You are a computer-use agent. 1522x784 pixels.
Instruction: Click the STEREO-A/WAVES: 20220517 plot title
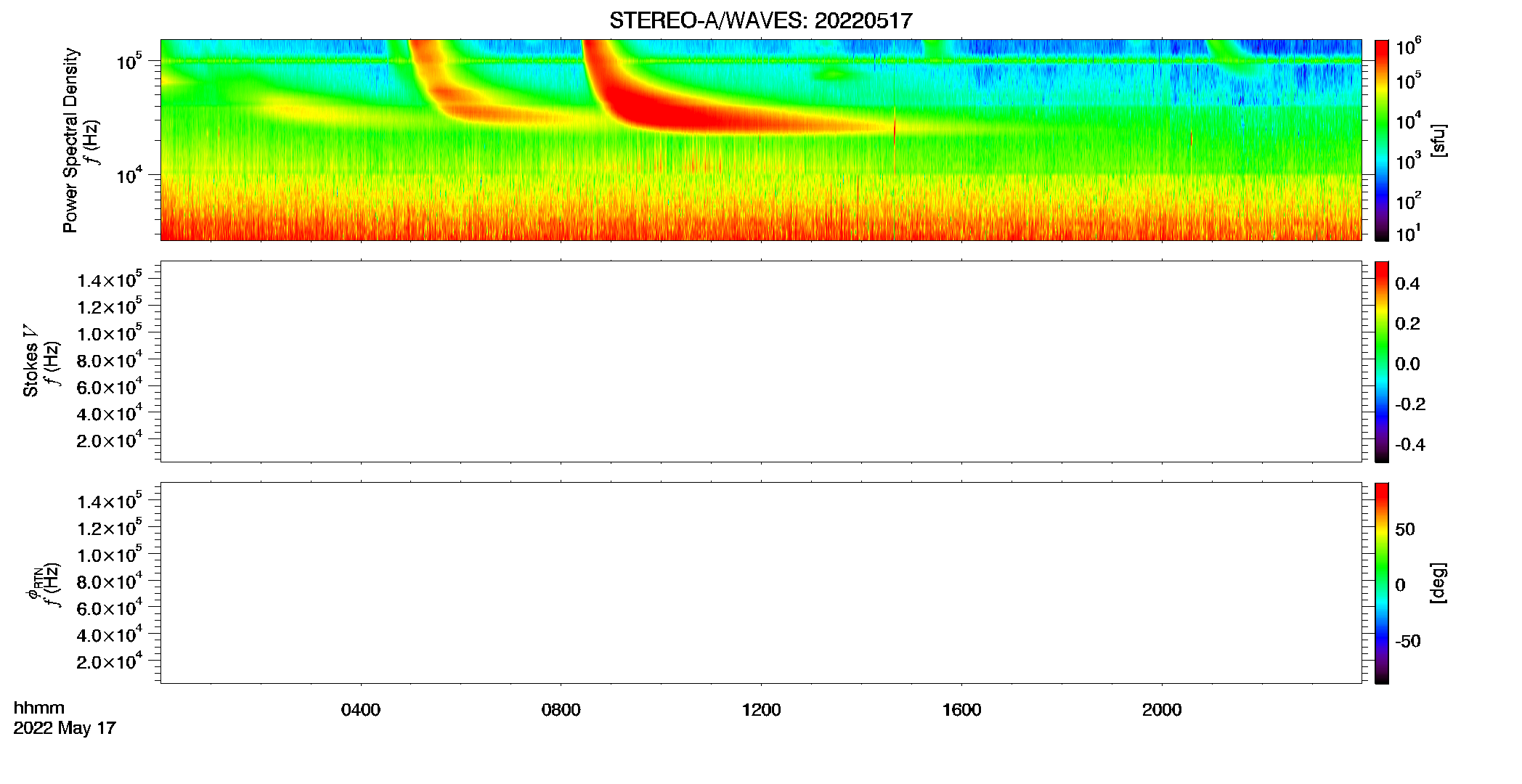(x=760, y=20)
